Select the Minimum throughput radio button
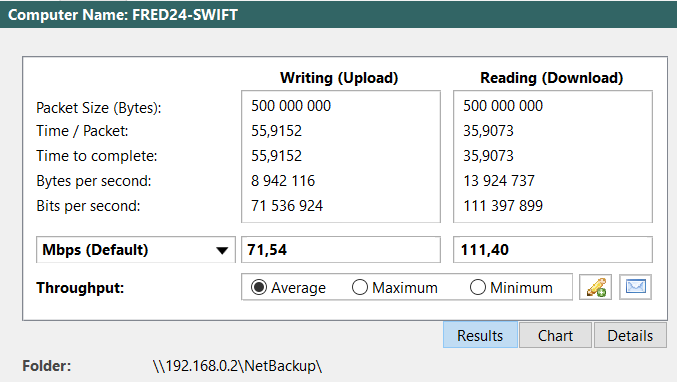This screenshot has width=677, height=382. coord(478,287)
